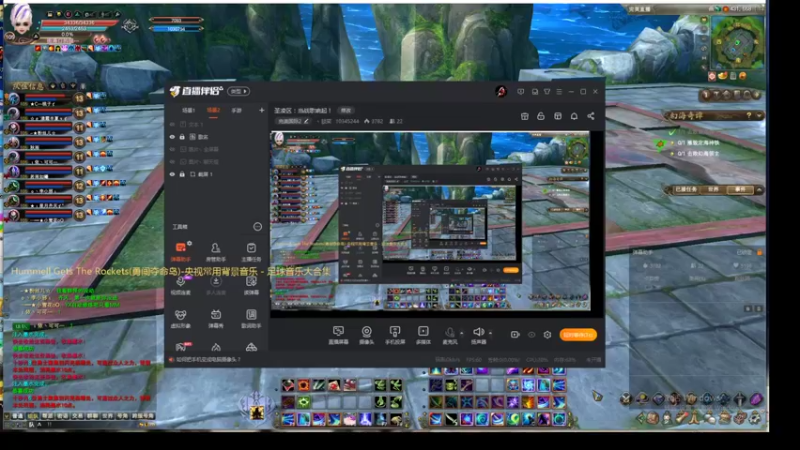This screenshot has height=450, width=800.
Task: Click the unlock padlock icon in header
Action: click(541, 116)
